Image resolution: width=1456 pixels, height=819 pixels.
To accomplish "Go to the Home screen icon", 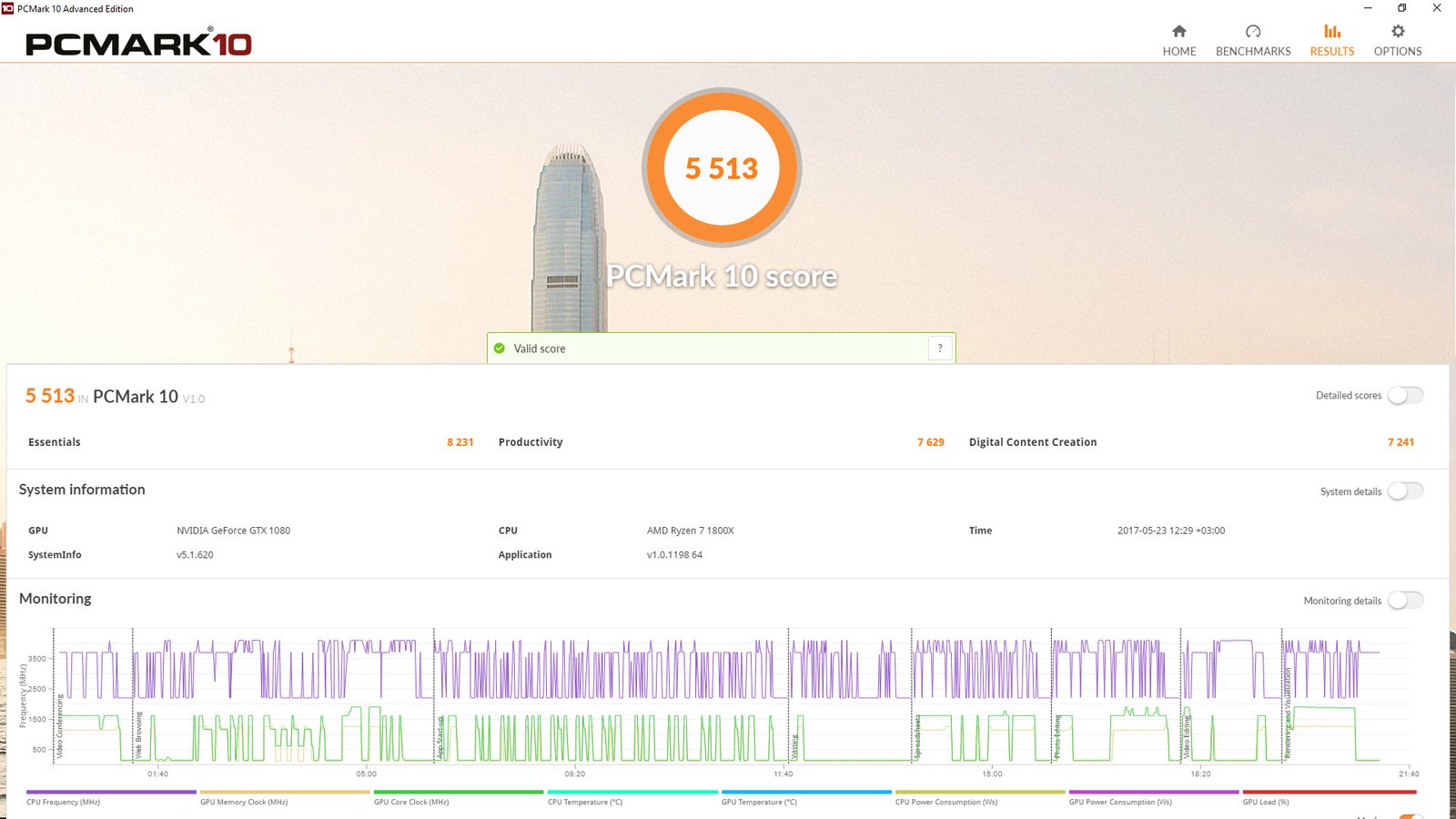I will pyautogui.click(x=1178, y=32).
